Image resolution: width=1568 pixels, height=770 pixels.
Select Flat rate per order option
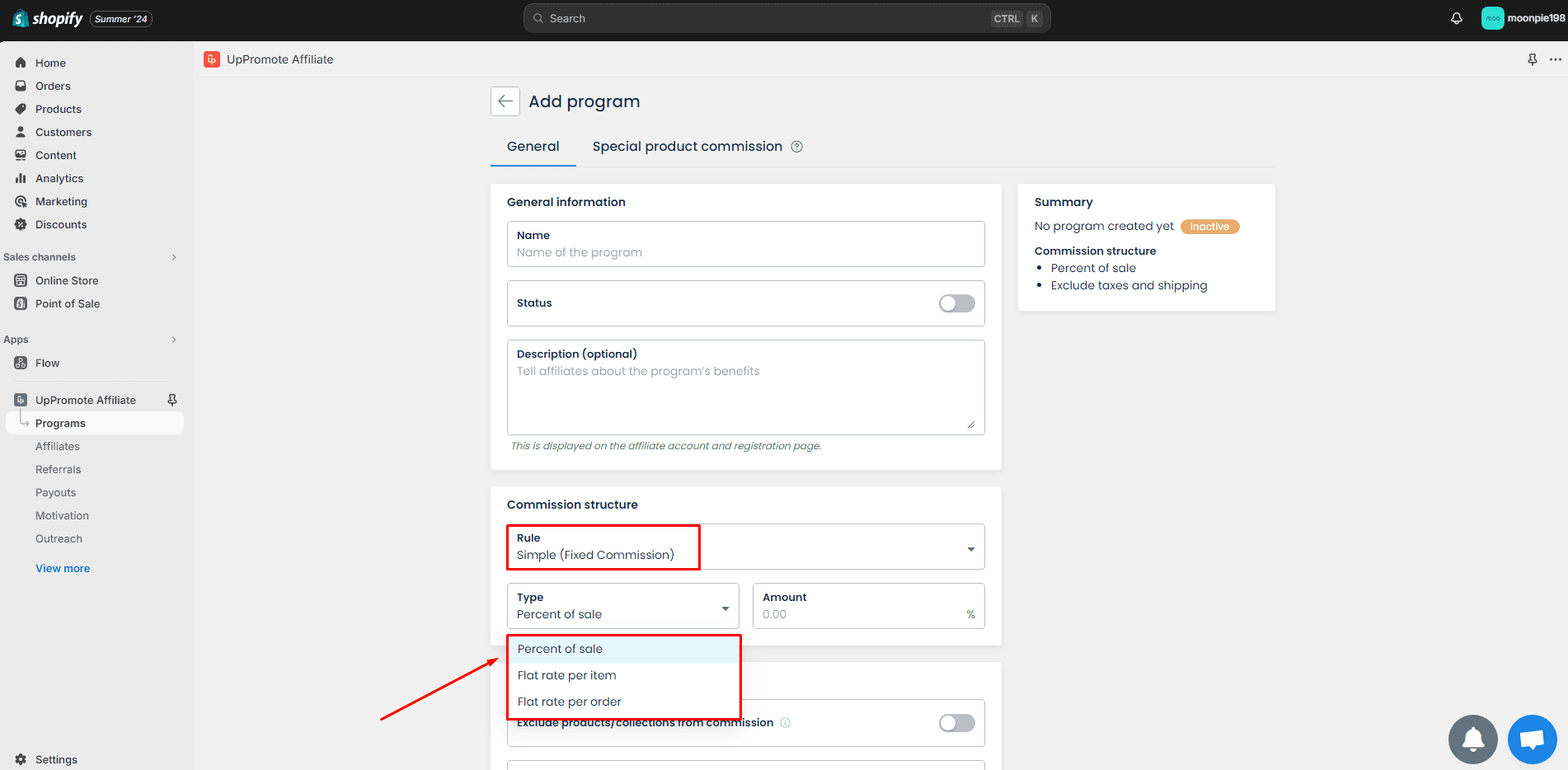[x=623, y=702]
